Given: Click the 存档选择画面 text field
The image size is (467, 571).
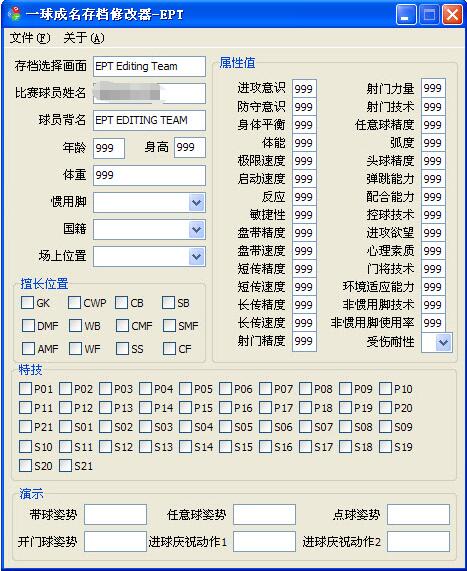Looking at the screenshot, I should click(x=149, y=66).
